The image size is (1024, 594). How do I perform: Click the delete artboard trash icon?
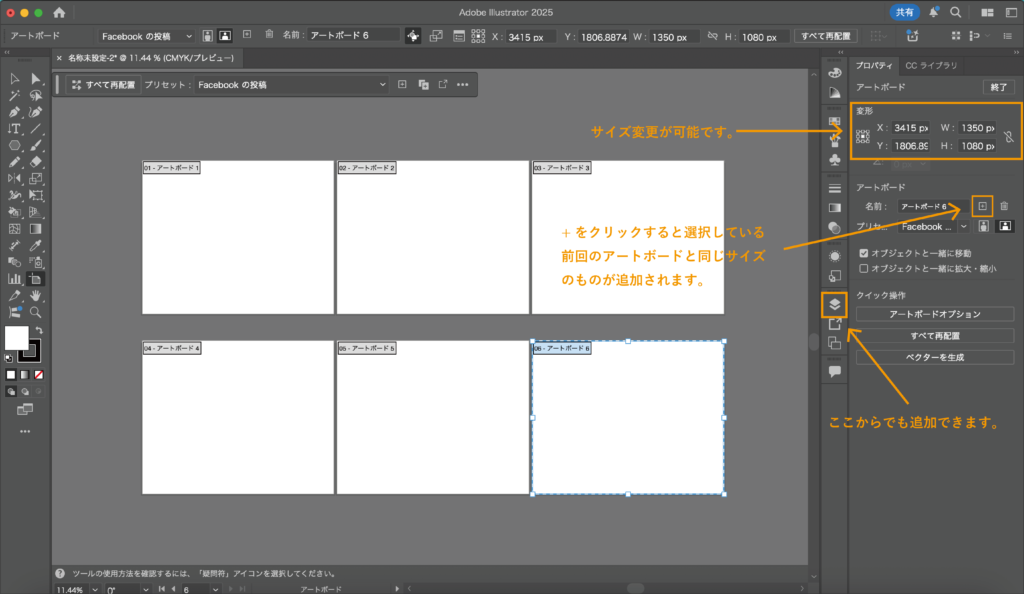(x=1004, y=205)
